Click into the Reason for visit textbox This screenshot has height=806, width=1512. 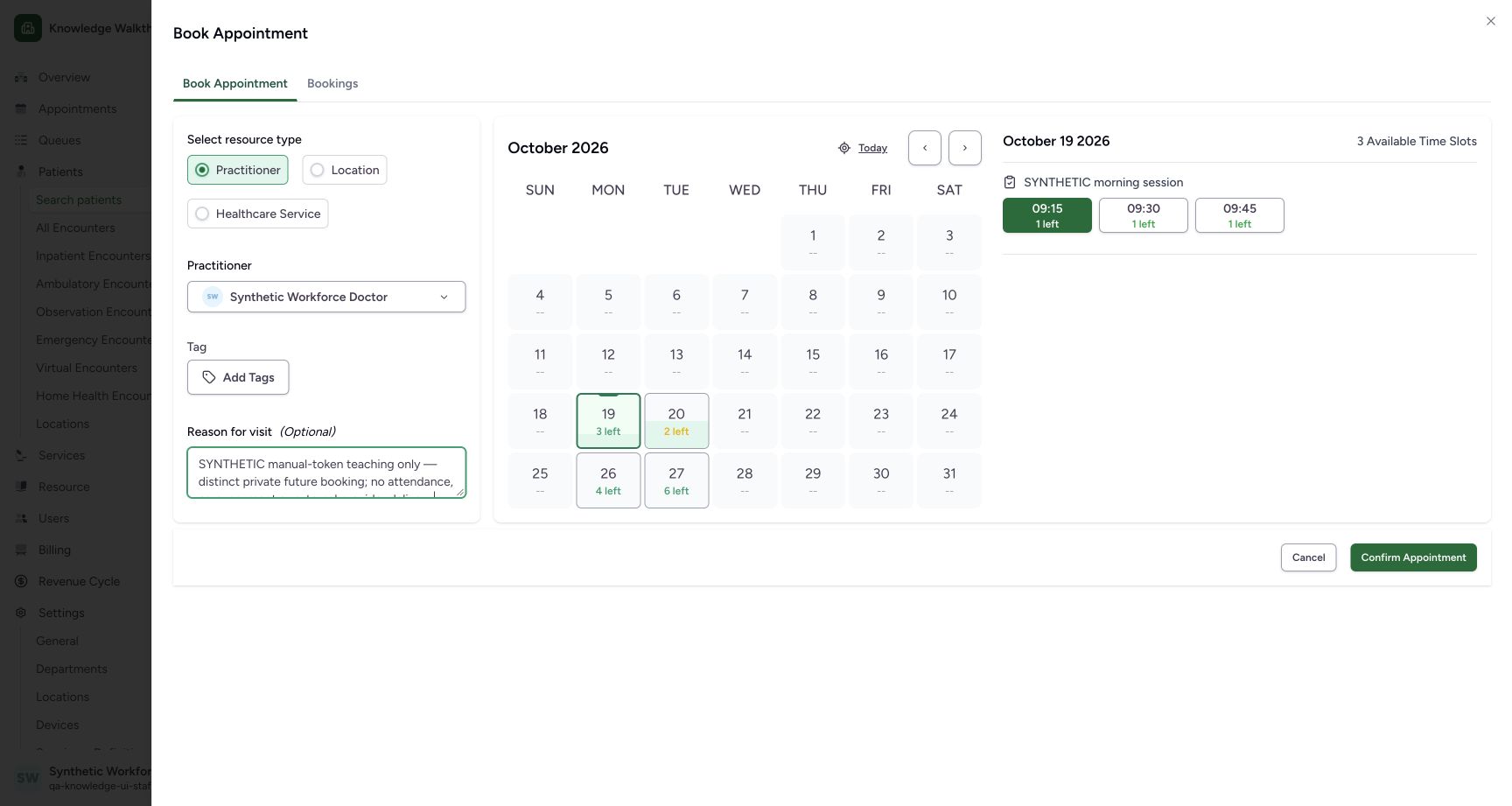[x=326, y=473]
